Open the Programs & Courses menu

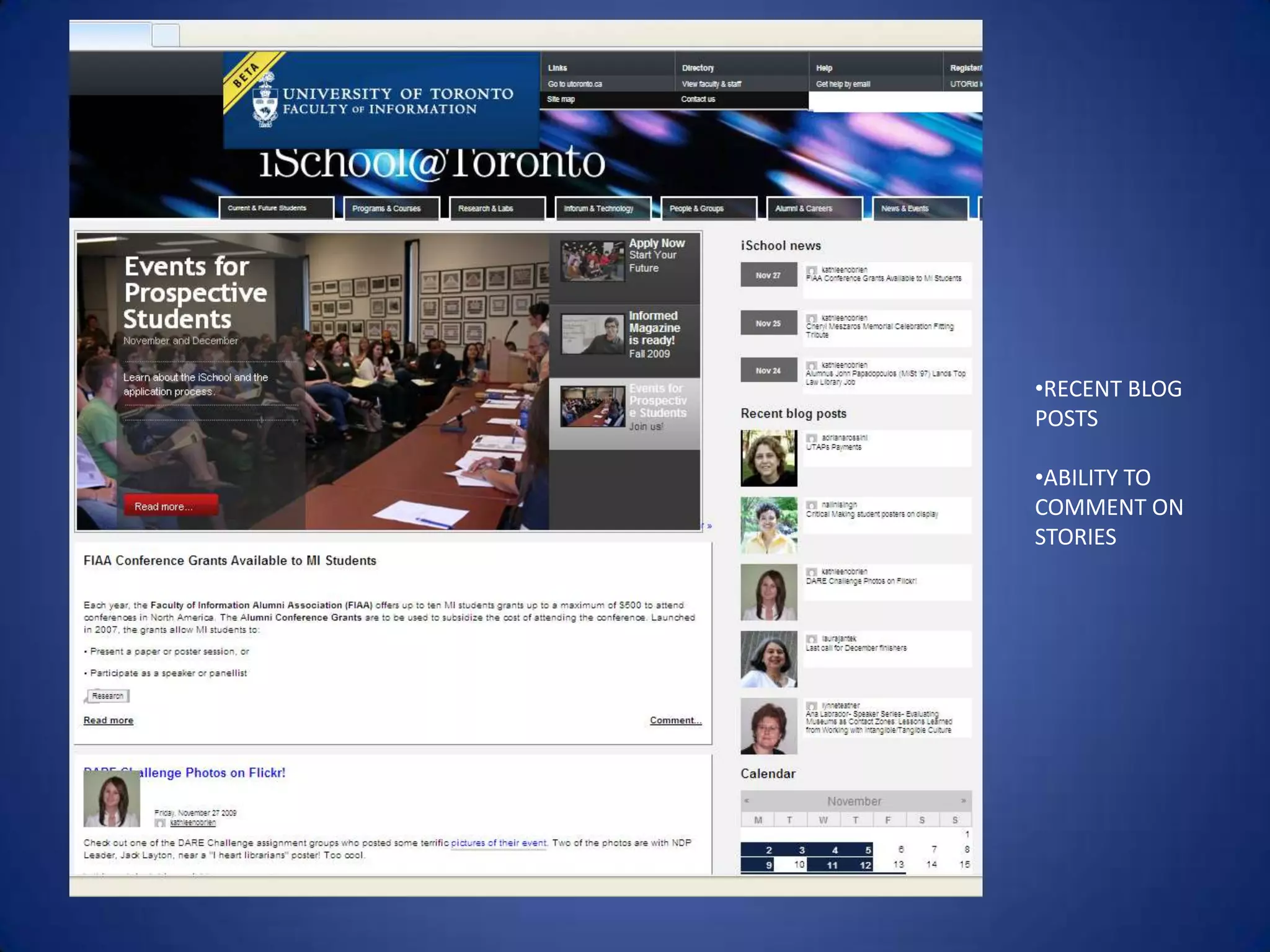392,208
